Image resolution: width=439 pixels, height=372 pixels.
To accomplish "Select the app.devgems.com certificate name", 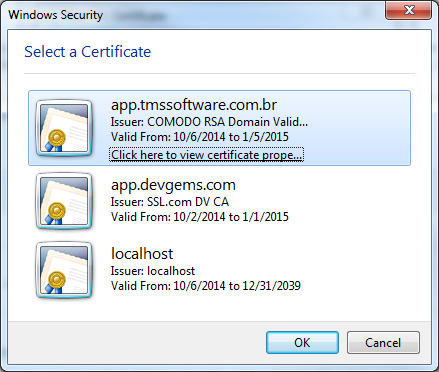I will [173, 185].
